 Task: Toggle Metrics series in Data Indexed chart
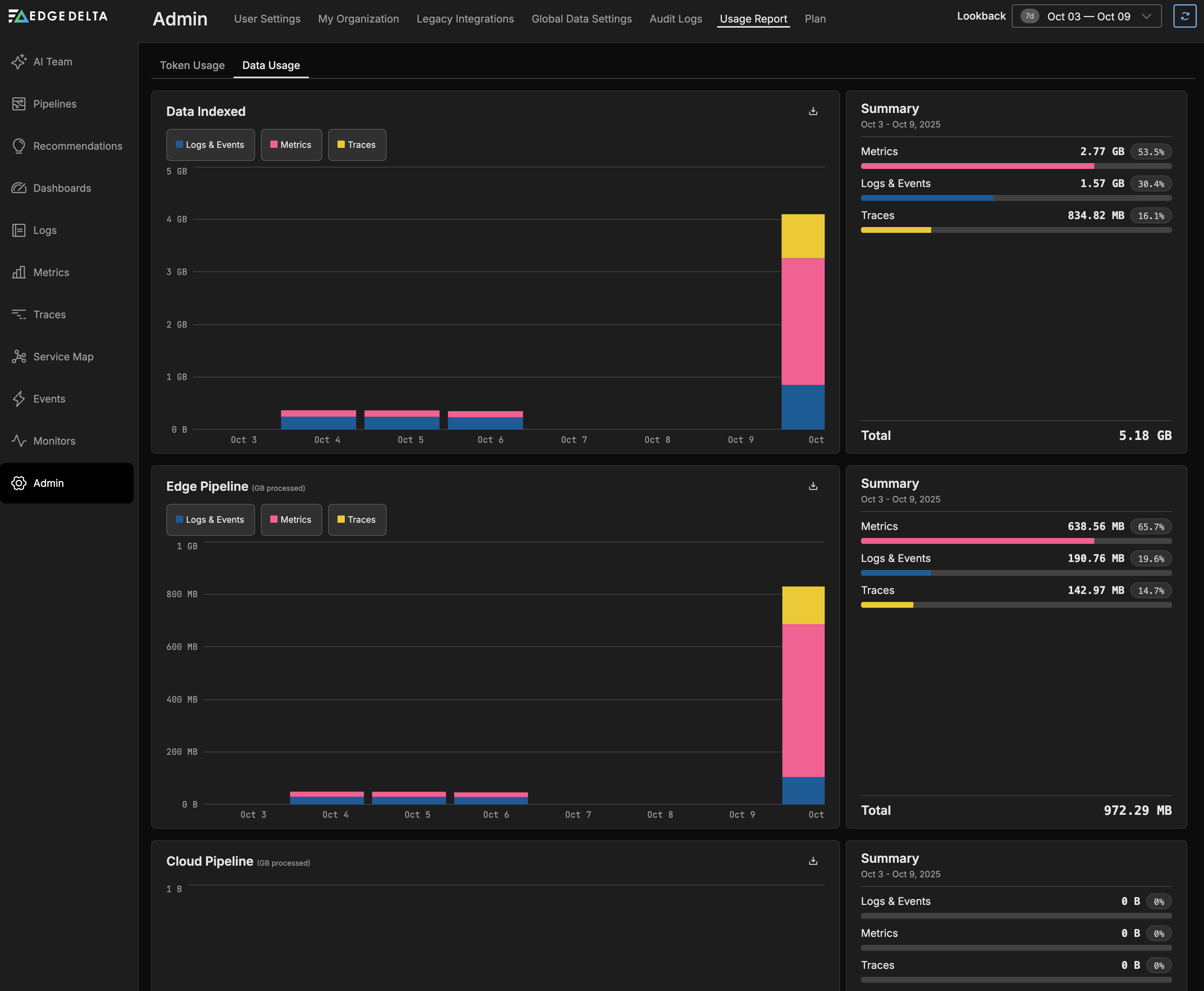pos(291,145)
